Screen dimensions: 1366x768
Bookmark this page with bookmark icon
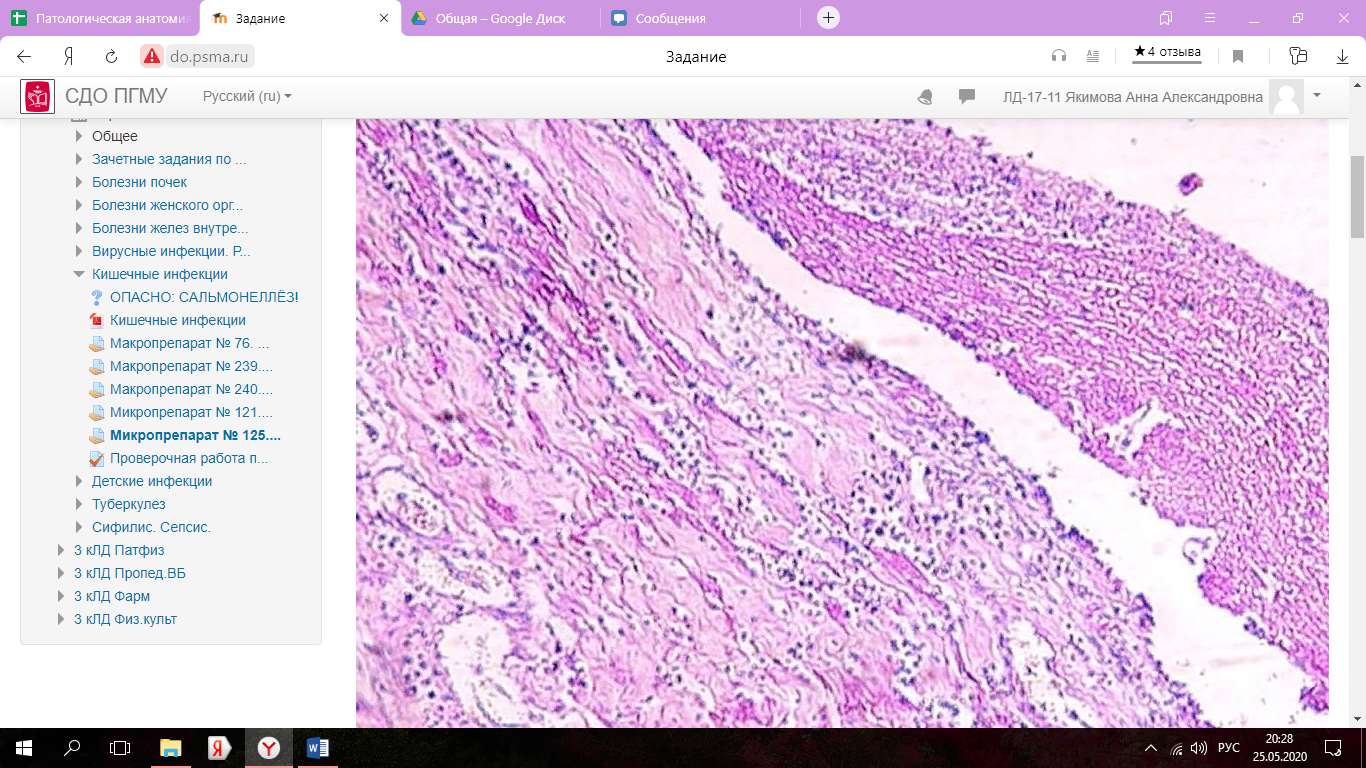(x=1238, y=57)
